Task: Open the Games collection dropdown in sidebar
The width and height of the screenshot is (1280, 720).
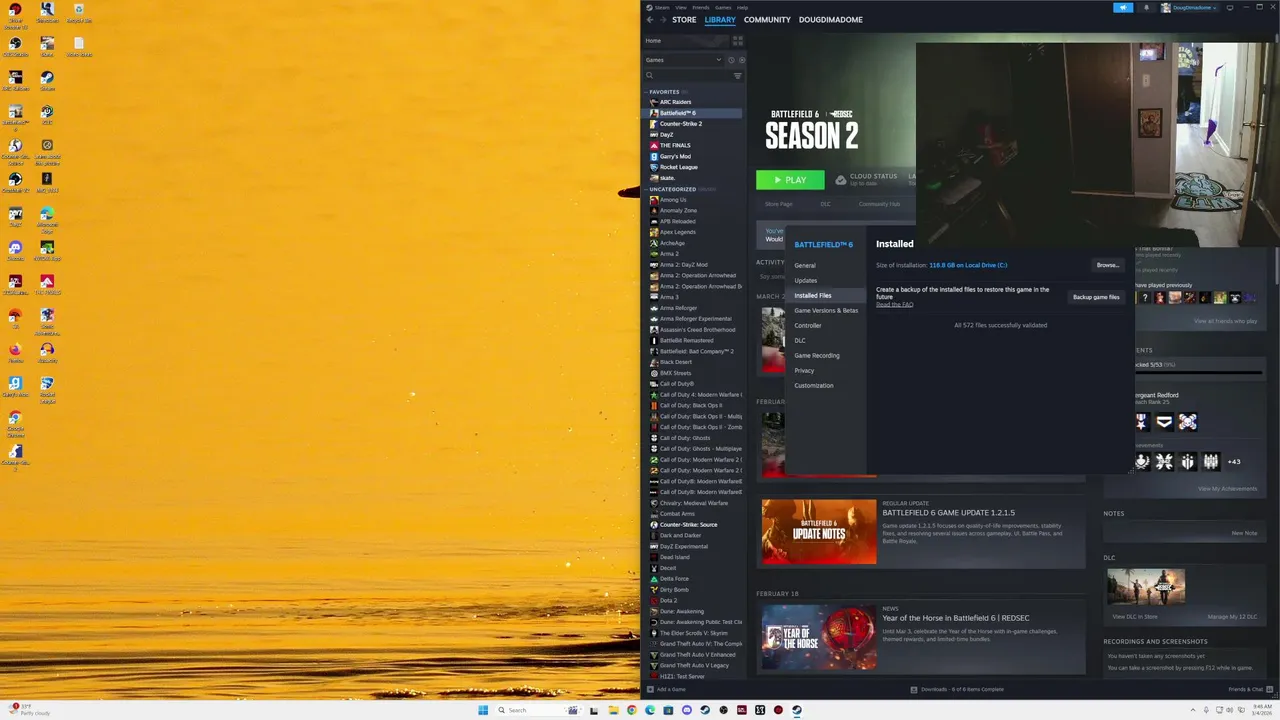Action: (x=683, y=60)
